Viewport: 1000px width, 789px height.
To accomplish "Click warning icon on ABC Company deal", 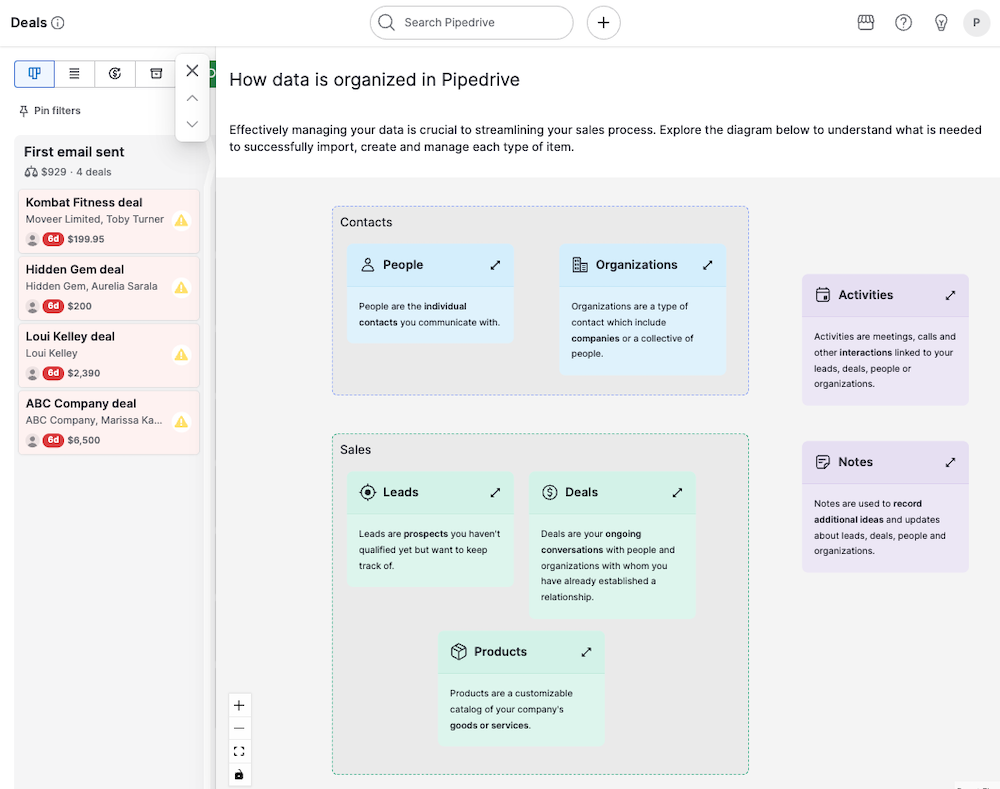I will click(x=182, y=421).
